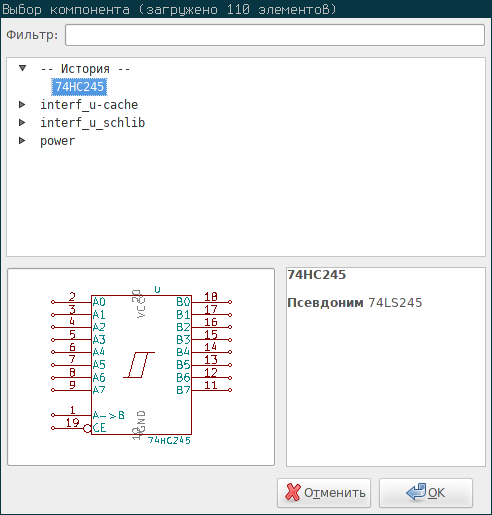
Task: Select the interf_u-cache library label
Action: click(89, 105)
